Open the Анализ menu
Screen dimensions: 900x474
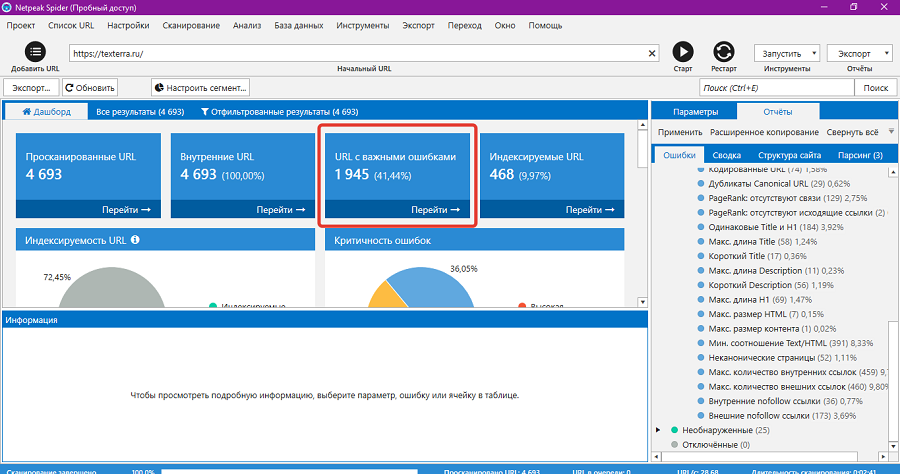click(x=247, y=25)
